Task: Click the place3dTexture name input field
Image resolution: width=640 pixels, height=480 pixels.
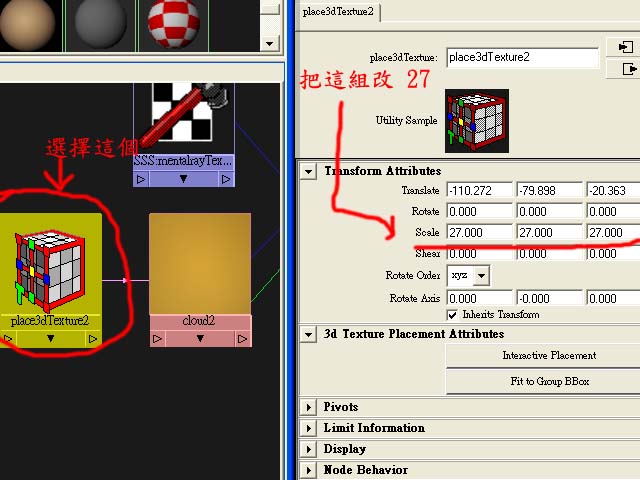Action: coord(522,58)
